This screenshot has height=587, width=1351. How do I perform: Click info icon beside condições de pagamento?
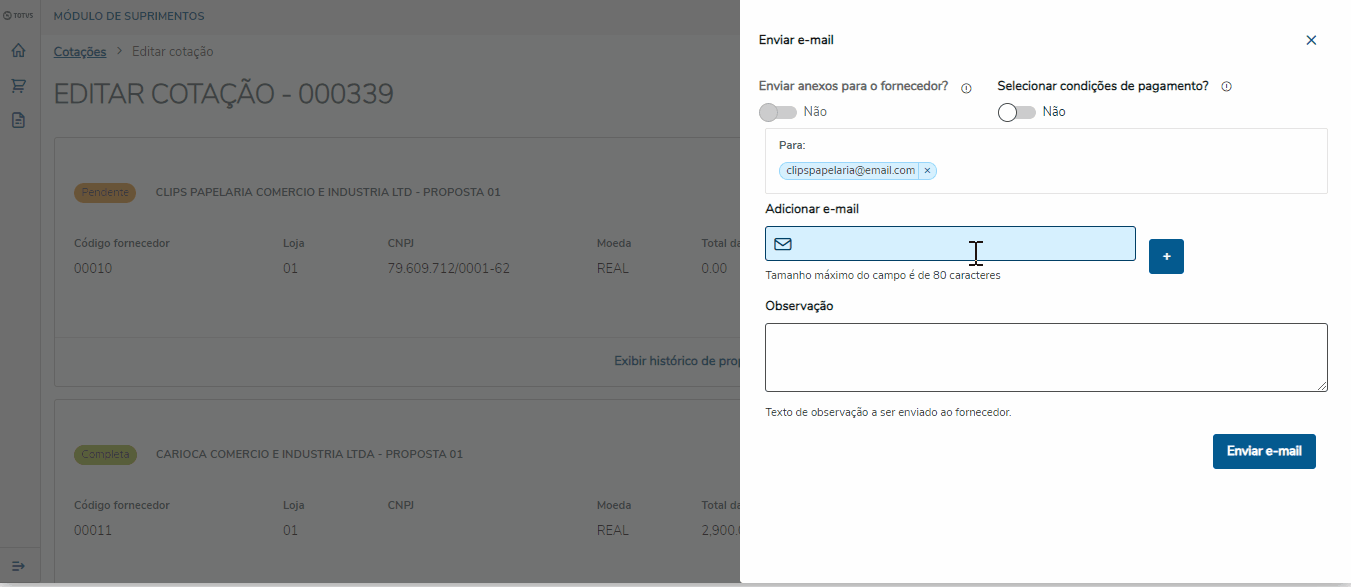tap(1226, 87)
